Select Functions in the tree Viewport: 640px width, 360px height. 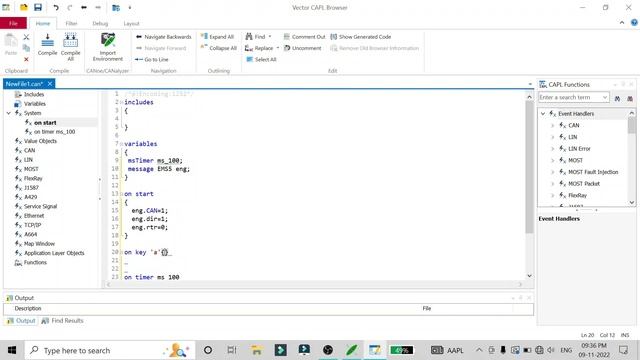[35, 263]
